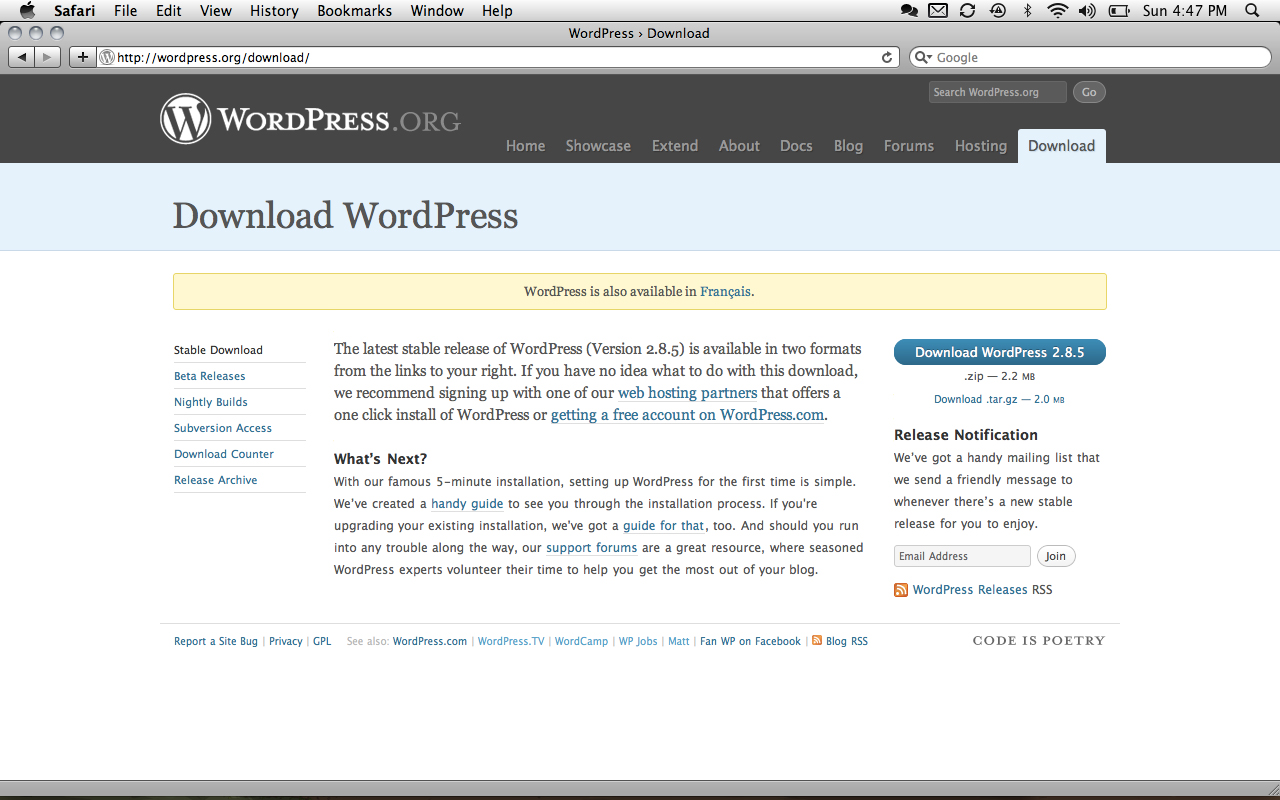Open the File menu
1280x800 pixels.
pos(125,11)
